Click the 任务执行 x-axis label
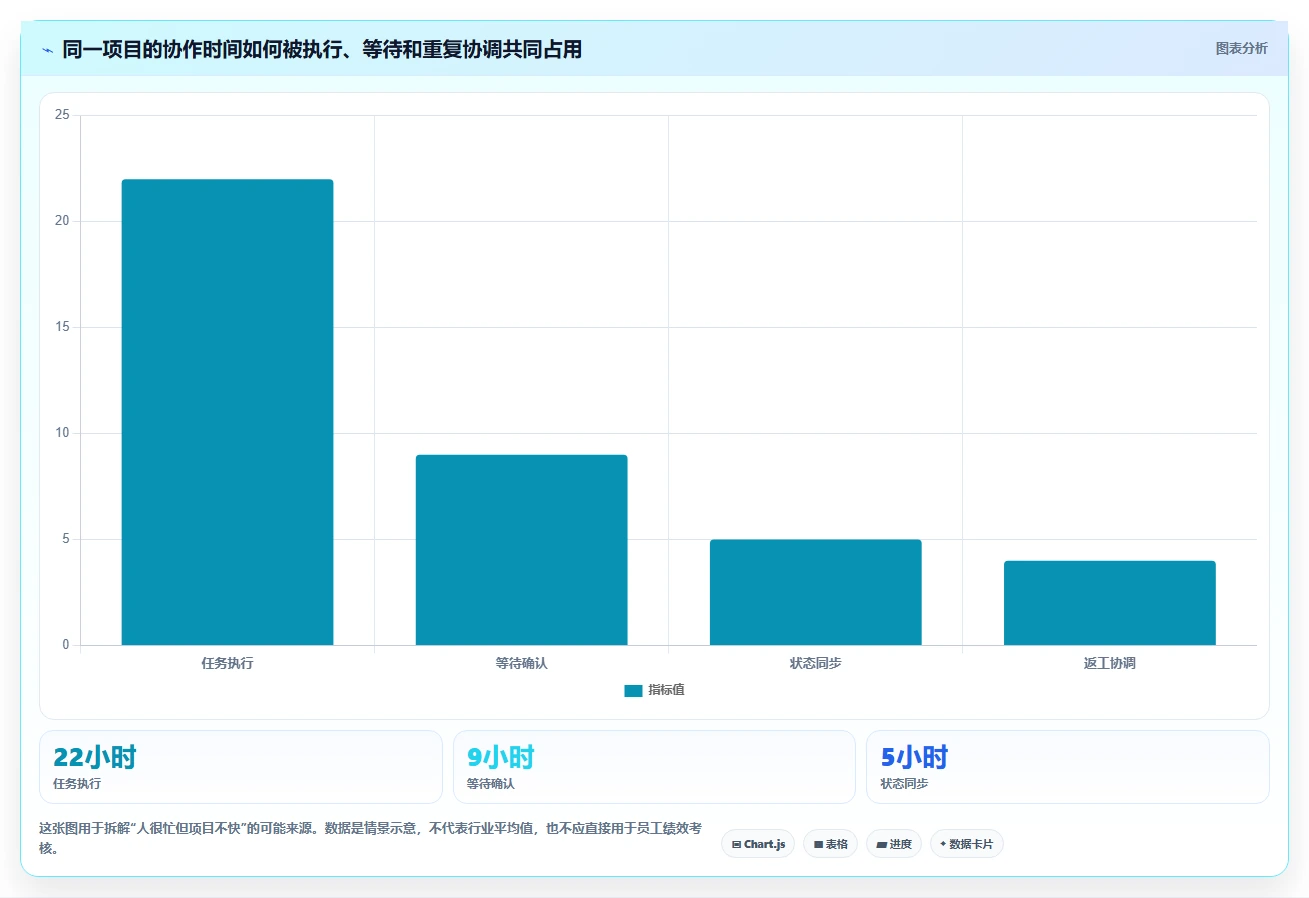Image resolution: width=1309 pixels, height=898 pixels. pyautogui.click(x=227, y=663)
